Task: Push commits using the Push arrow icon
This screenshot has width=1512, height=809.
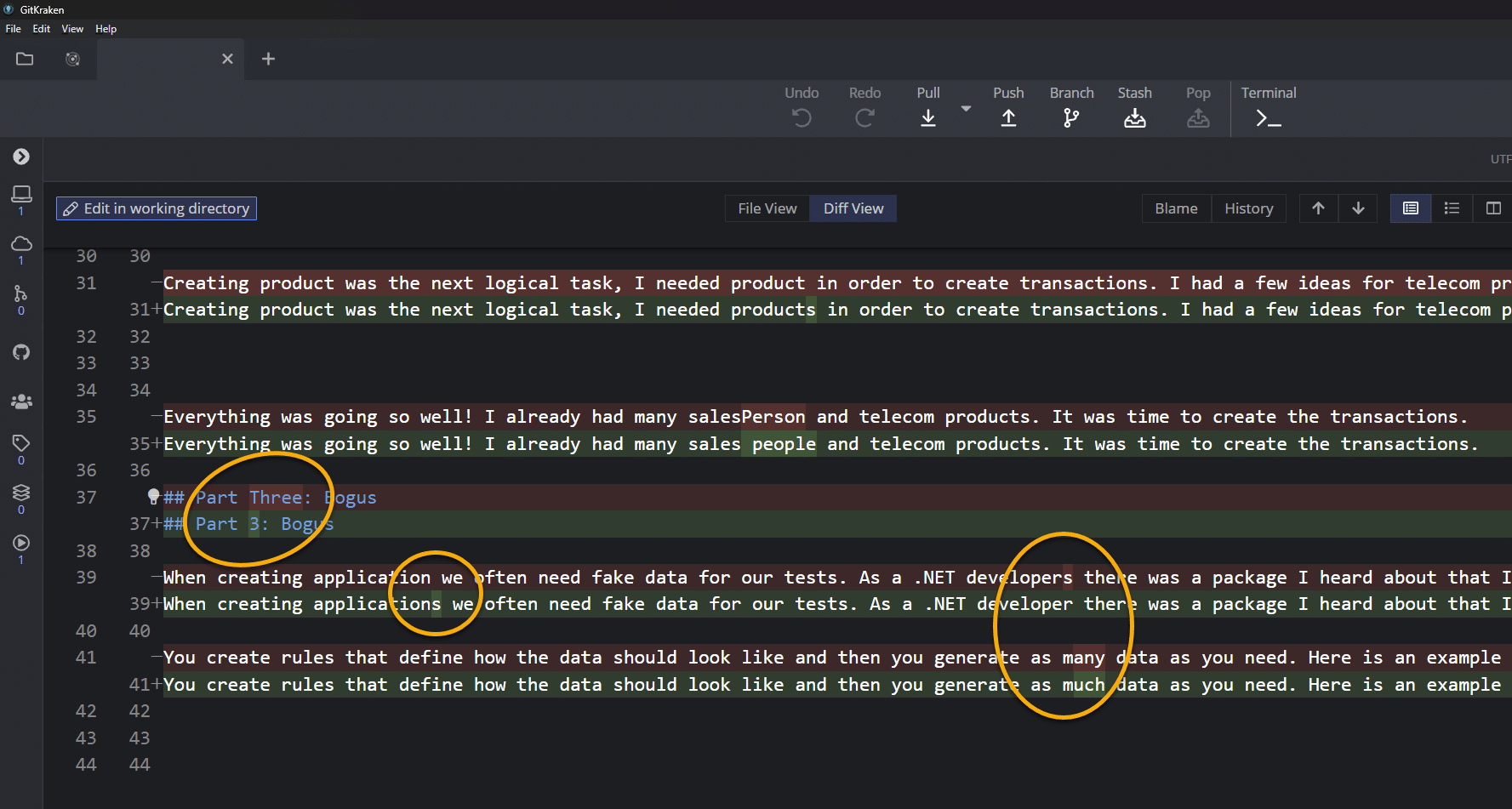Action: pyautogui.click(x=1008, y=117)
